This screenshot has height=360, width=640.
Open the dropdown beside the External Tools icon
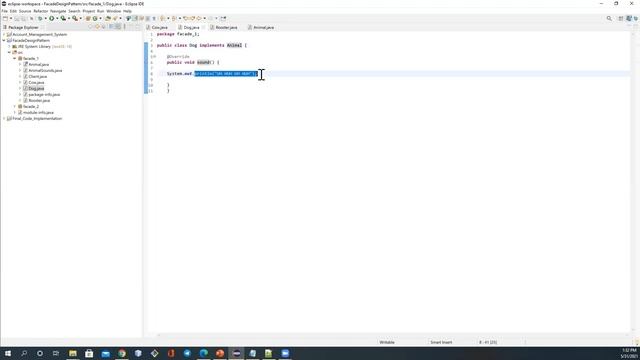point(80,18)
